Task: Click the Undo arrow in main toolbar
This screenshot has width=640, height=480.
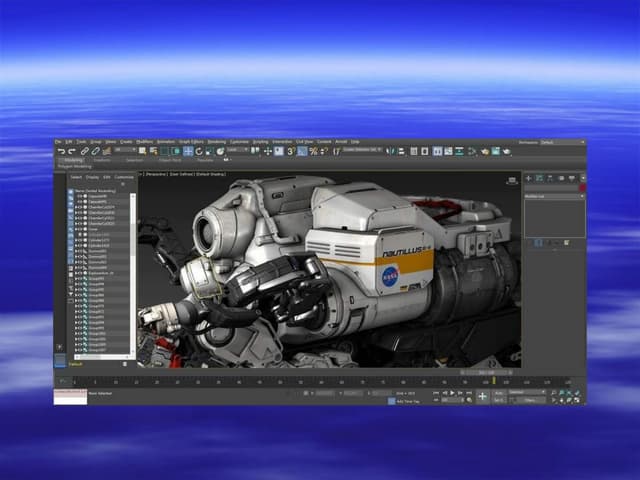Action: point(60,151)
